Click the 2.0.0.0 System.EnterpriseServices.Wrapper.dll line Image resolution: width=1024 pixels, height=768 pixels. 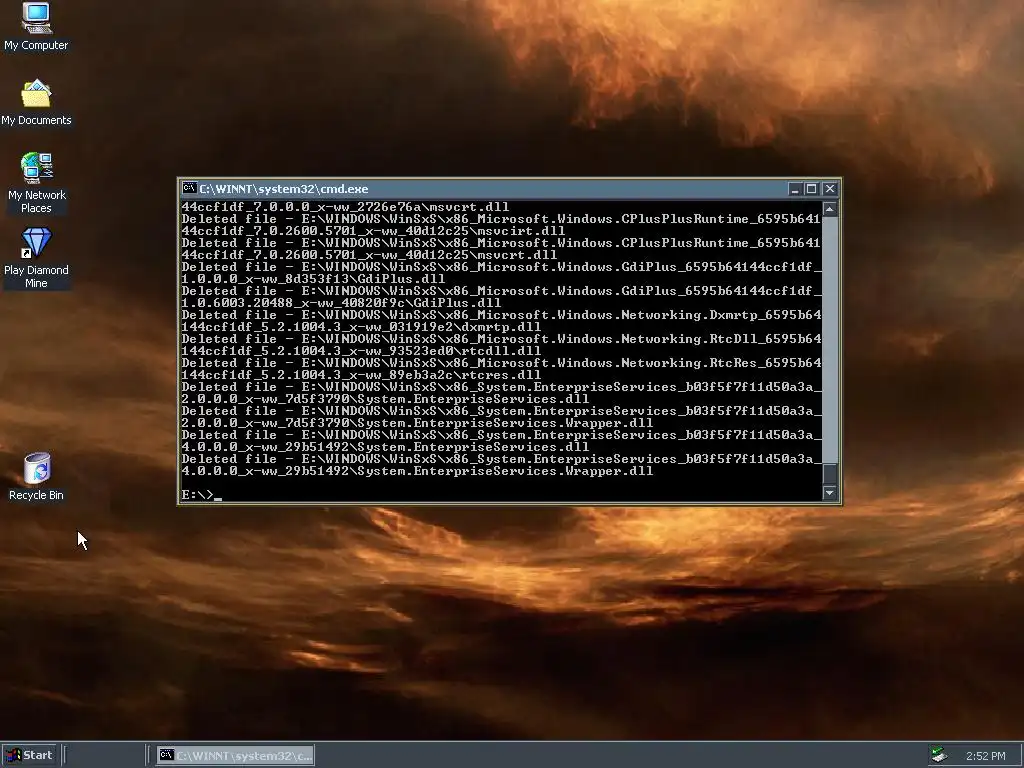[x=417, y=423]
